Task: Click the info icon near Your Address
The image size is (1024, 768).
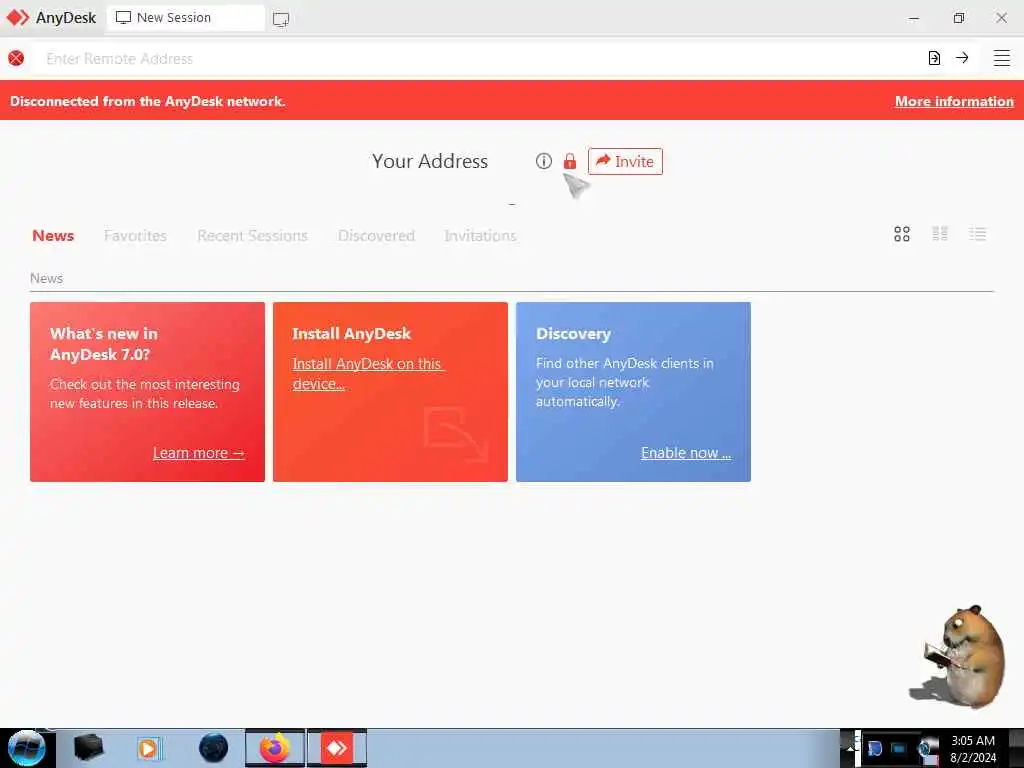Action: click(543, 161)
